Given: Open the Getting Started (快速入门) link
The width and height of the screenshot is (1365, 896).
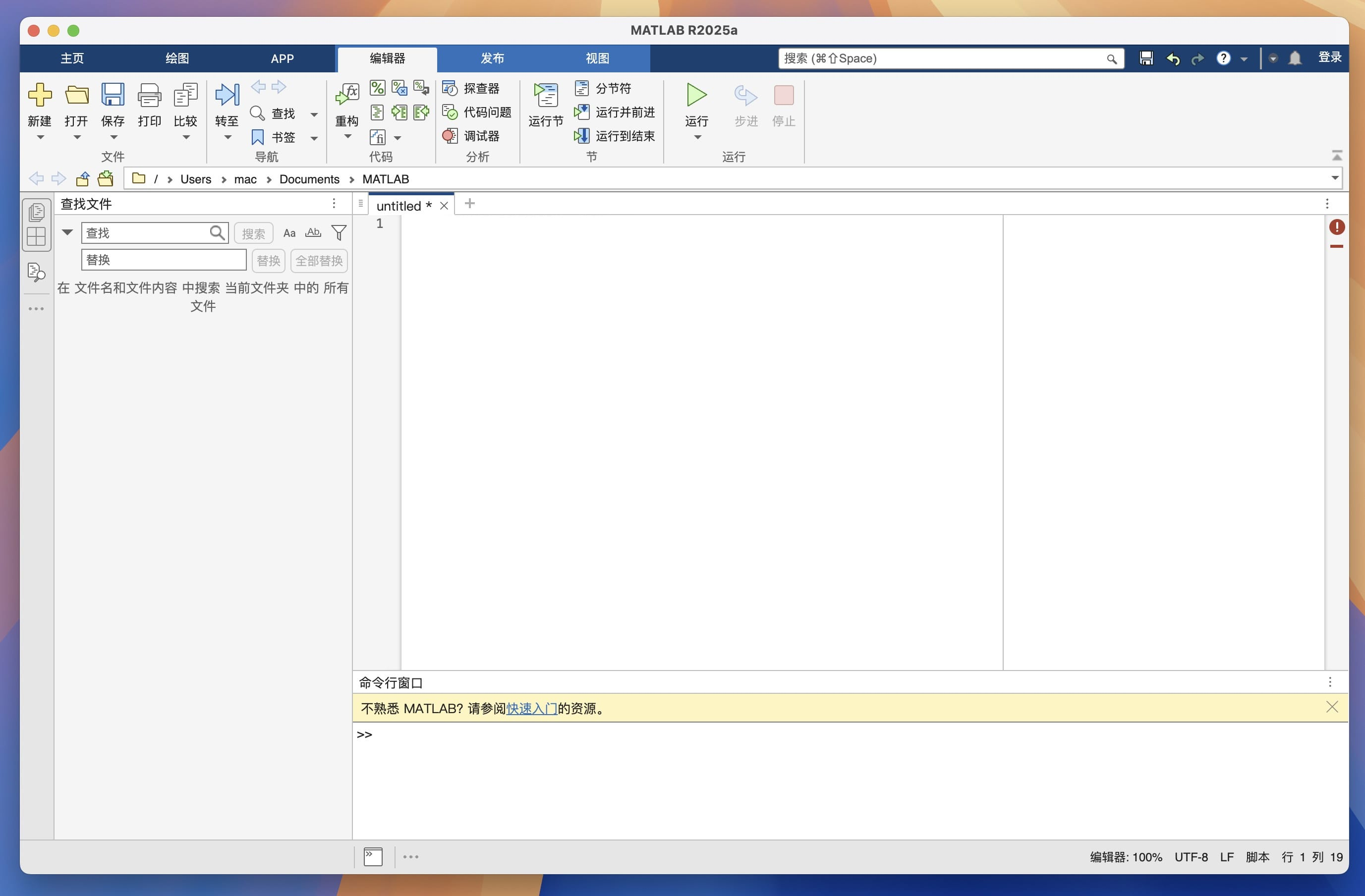Looking at the screenshot, I should 532,709.
